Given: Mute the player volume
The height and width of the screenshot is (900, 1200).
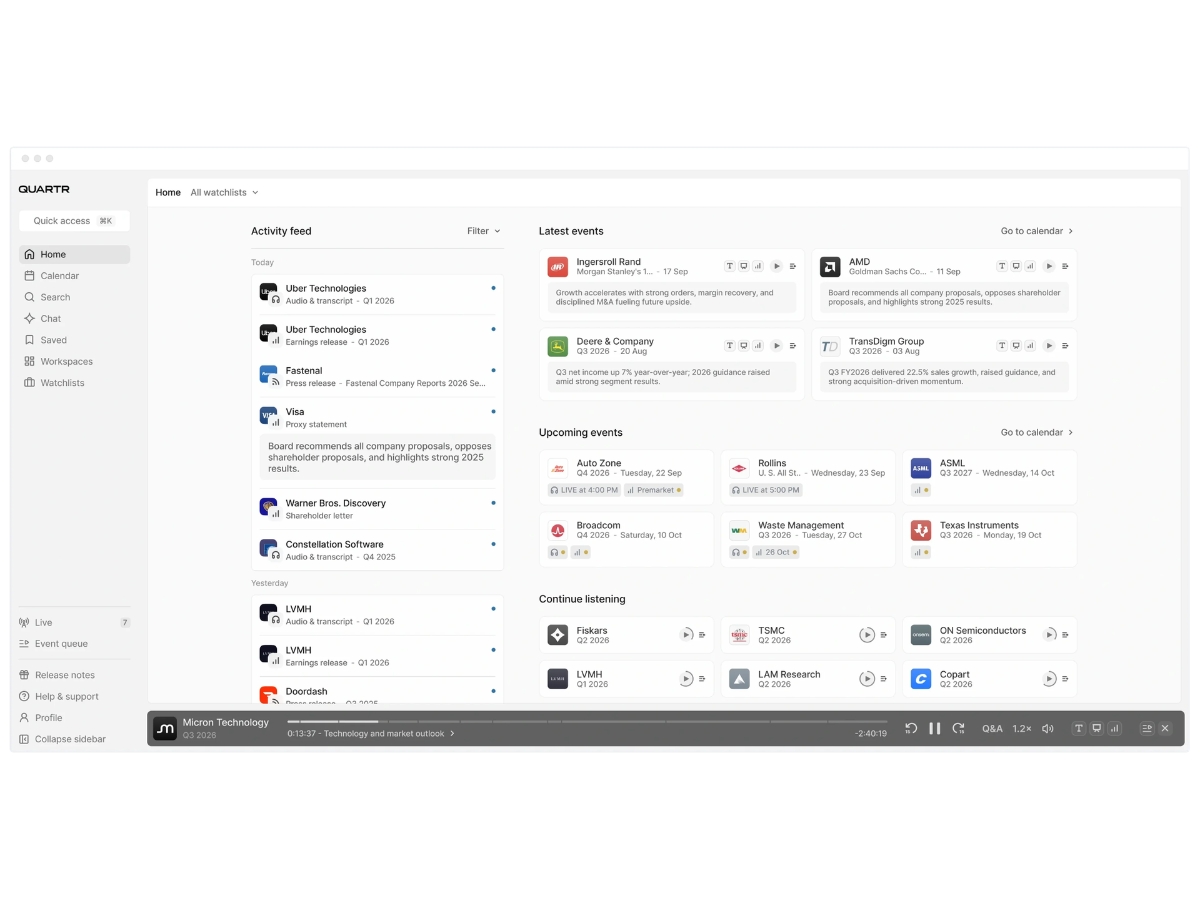Looking at the screenshot, I should click(1047, 729).
